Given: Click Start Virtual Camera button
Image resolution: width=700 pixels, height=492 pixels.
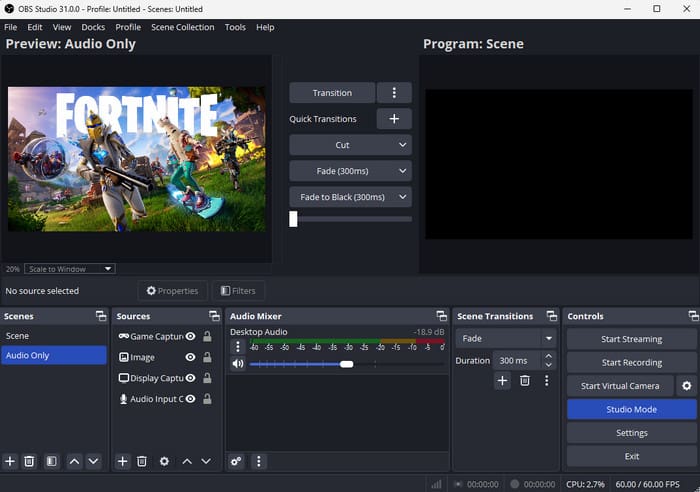Looking at the screenshot, I should click(620, 386).
